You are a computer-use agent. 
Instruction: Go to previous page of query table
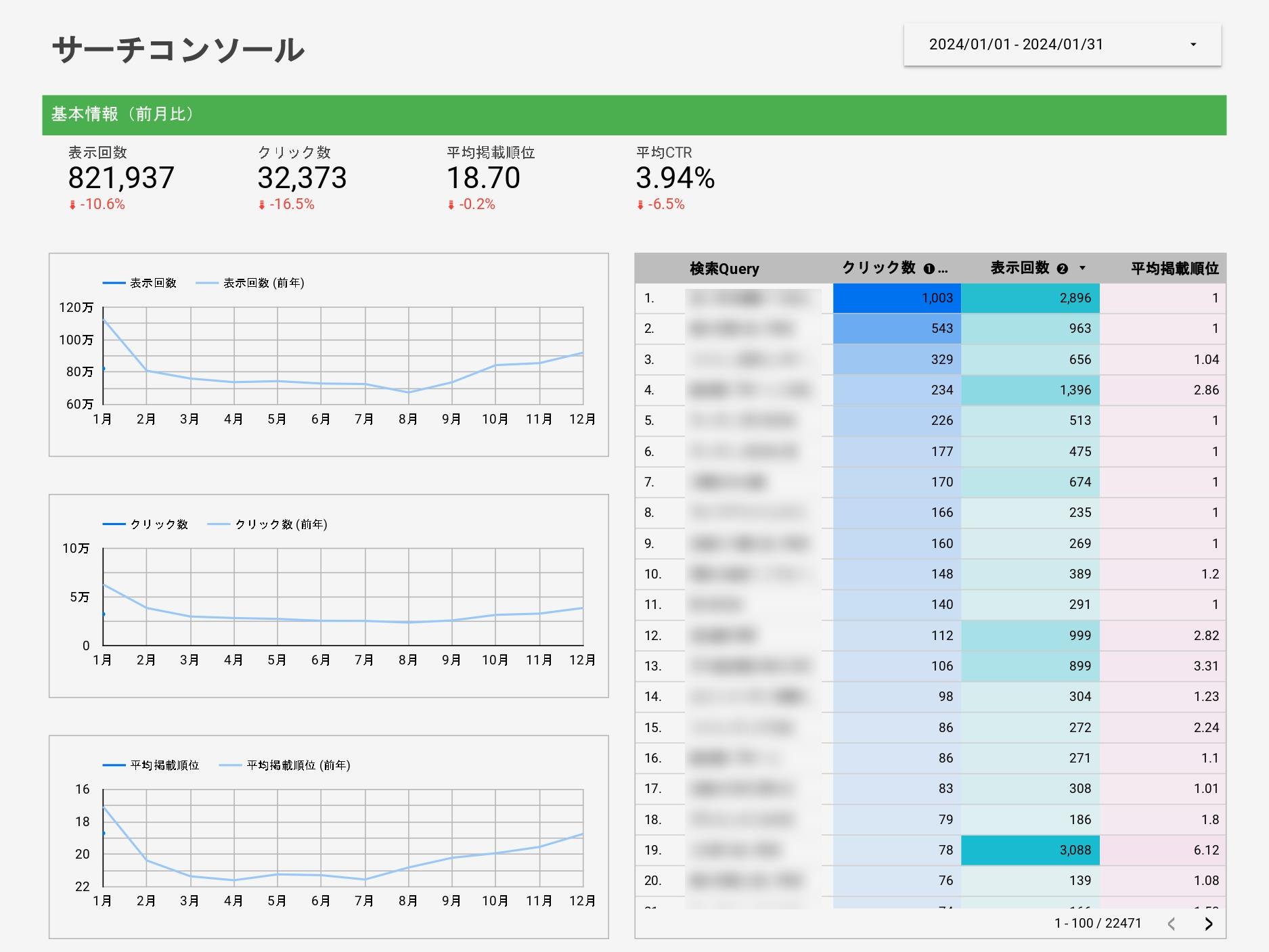1172,924
